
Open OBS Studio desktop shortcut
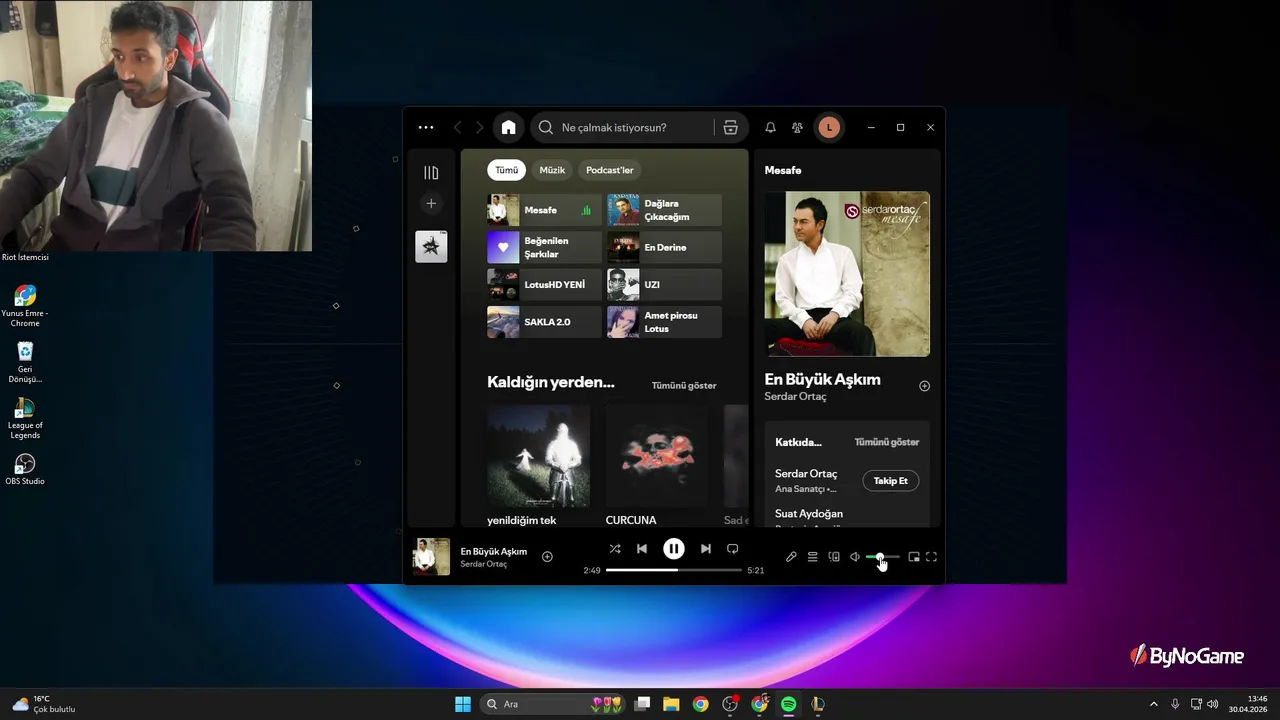click(25, 469)
